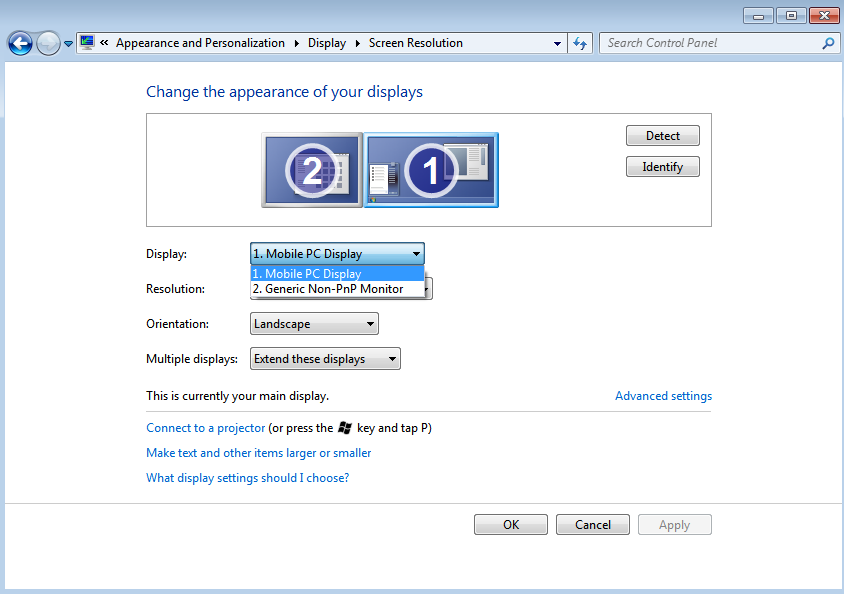This screenshot has width=844, height=594.
Task: Open Appearance and Personalization breadcrumb
Action: click(200, 43)
